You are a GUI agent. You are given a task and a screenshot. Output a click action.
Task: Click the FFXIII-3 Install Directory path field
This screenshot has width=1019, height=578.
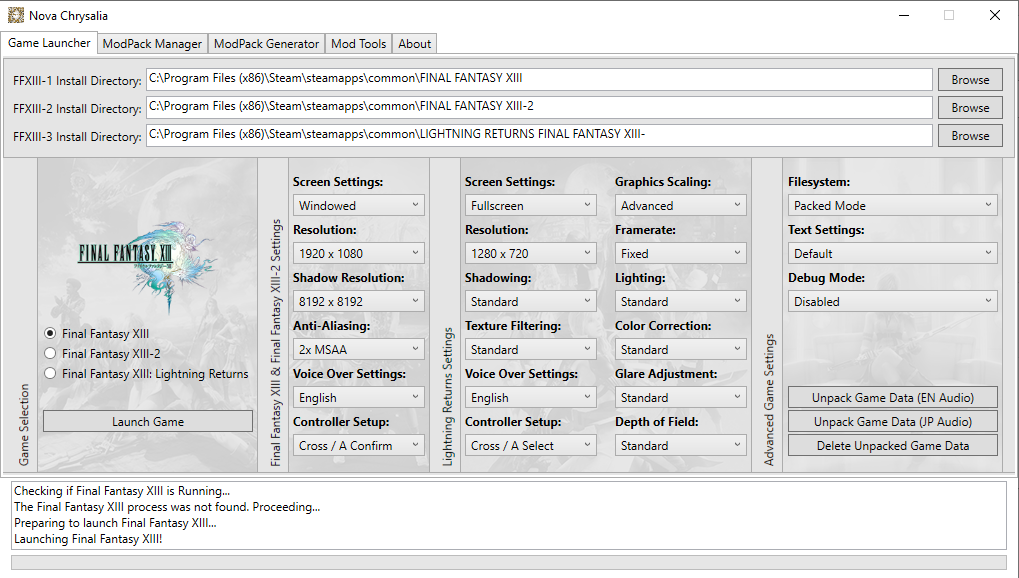point(539,135)
